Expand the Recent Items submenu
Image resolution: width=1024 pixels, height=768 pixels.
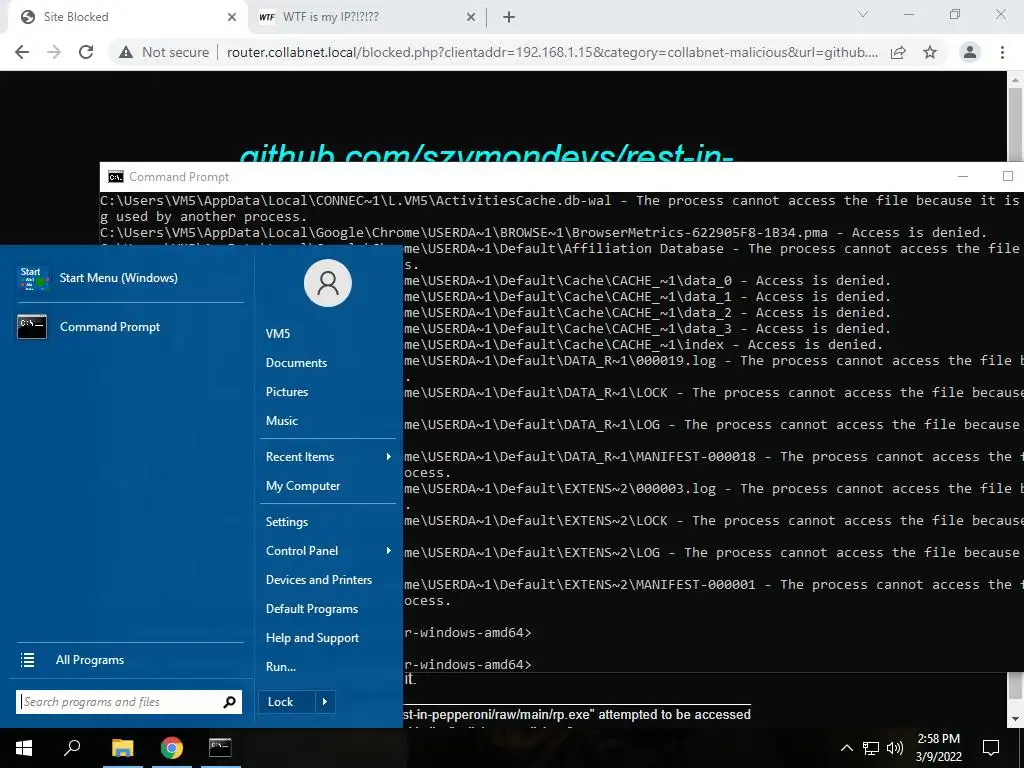pos(328,456)
